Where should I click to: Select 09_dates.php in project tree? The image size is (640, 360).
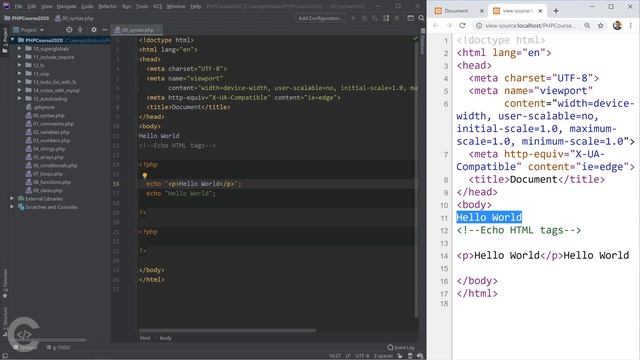(44, 190)
